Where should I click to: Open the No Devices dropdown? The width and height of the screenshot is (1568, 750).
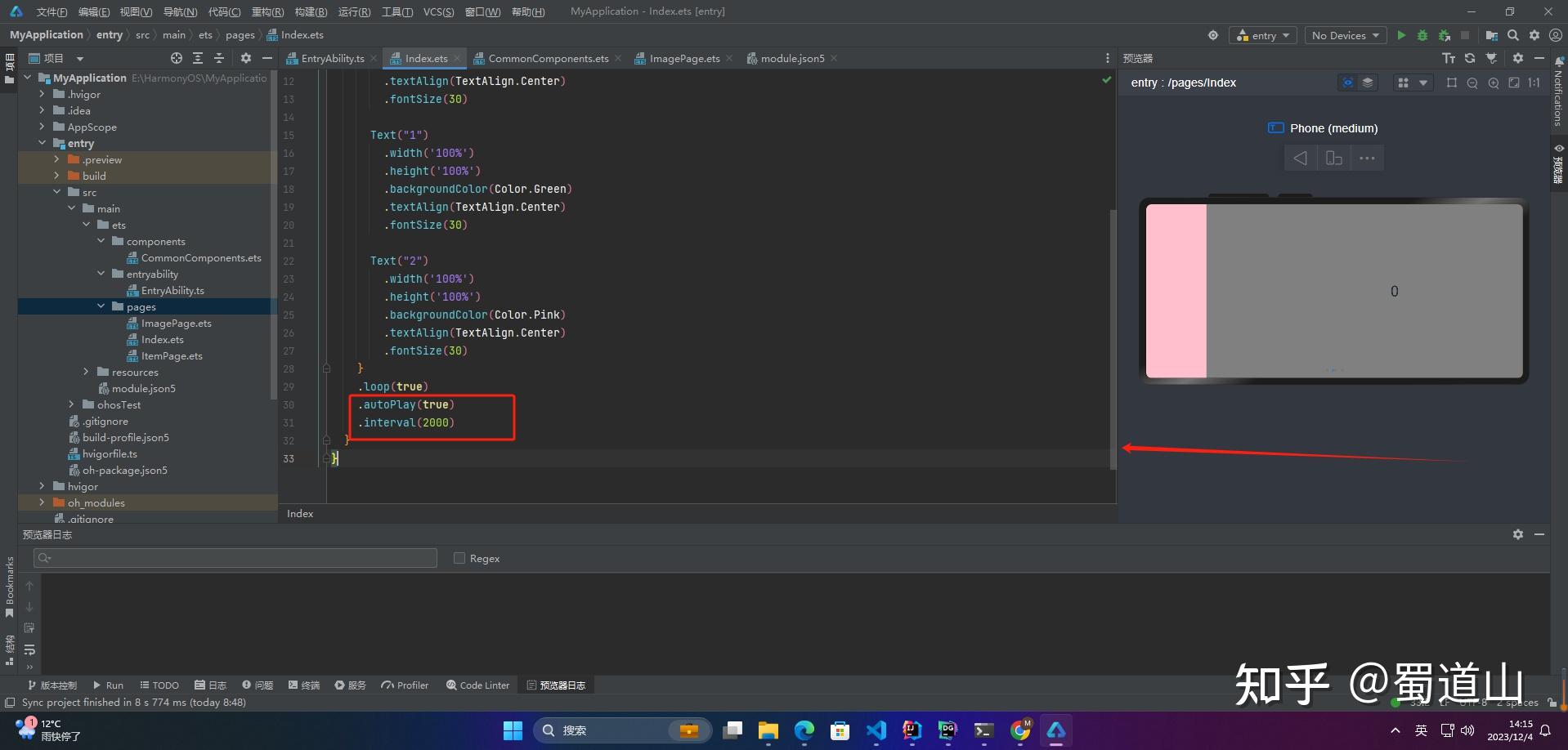pyautogui.click(x=1345, y=35)
